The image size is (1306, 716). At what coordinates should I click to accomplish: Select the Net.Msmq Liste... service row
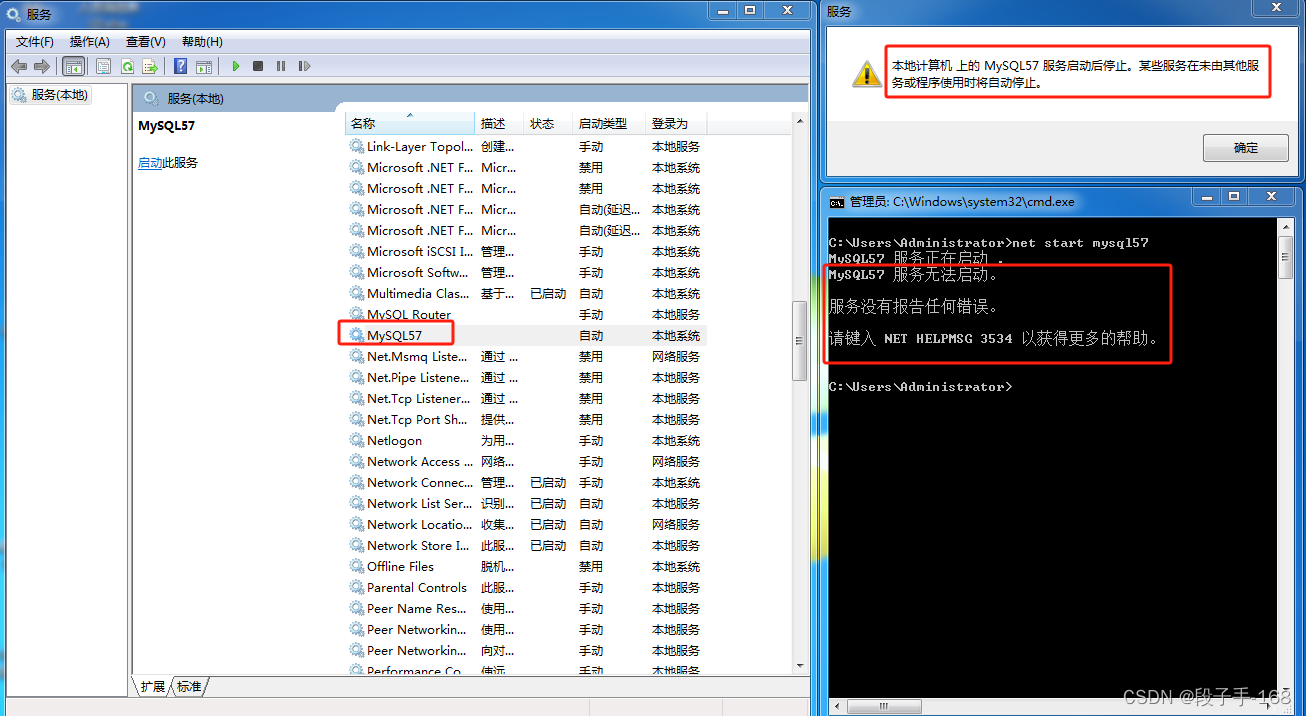[x=526, y=357]
